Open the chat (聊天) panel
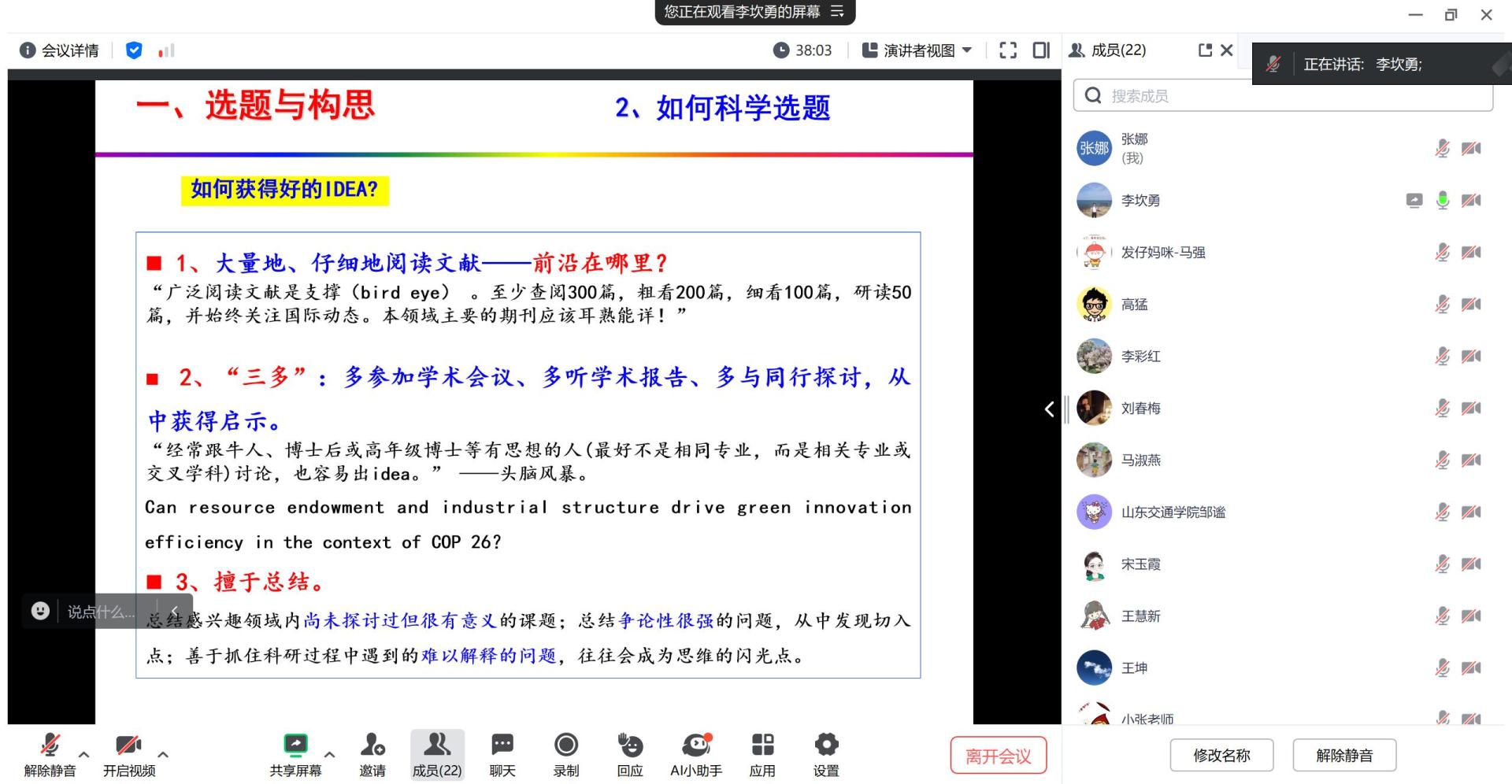Viewport: 1512px width, 784px height. click(502, 745)
